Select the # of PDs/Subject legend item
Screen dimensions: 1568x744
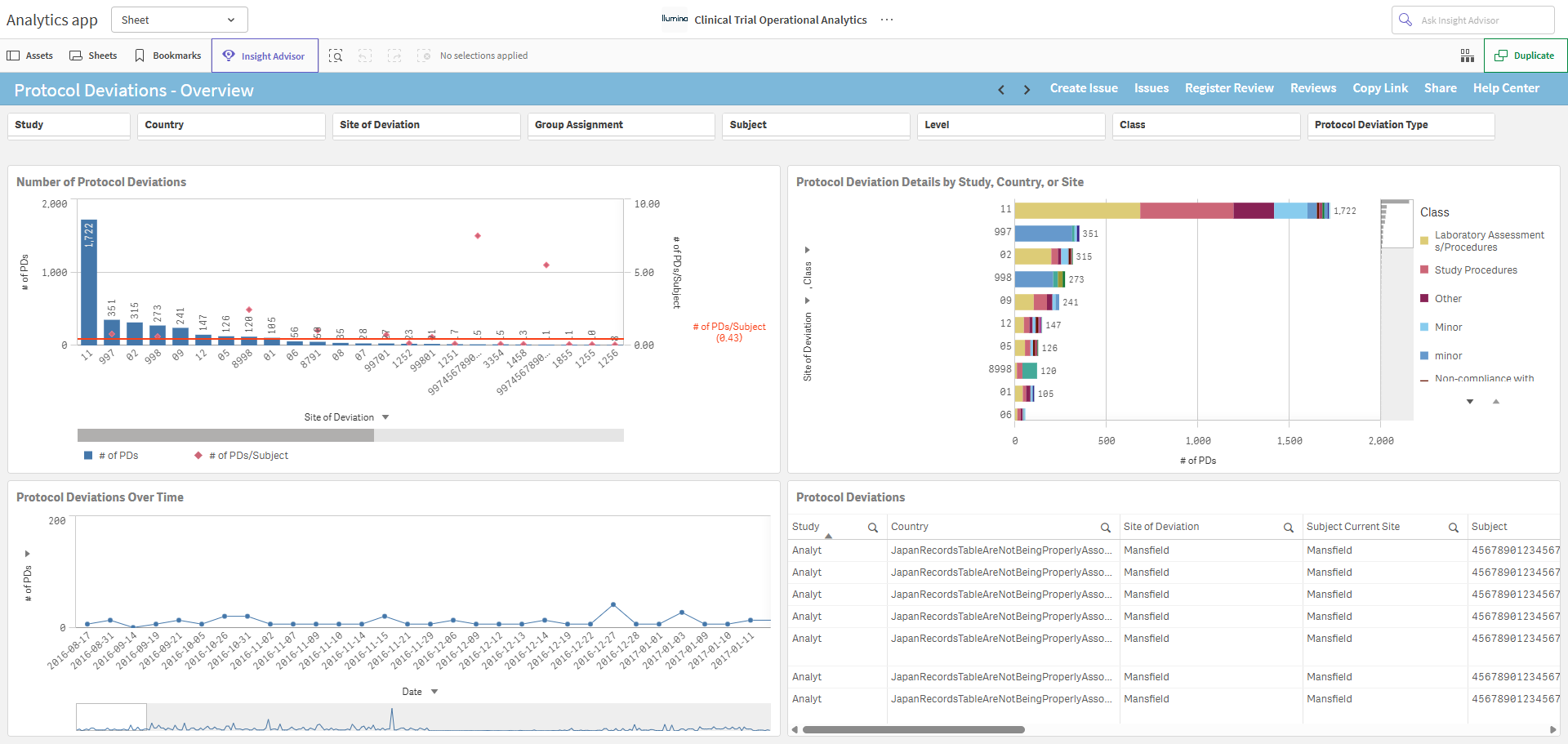tap(241, 456)
